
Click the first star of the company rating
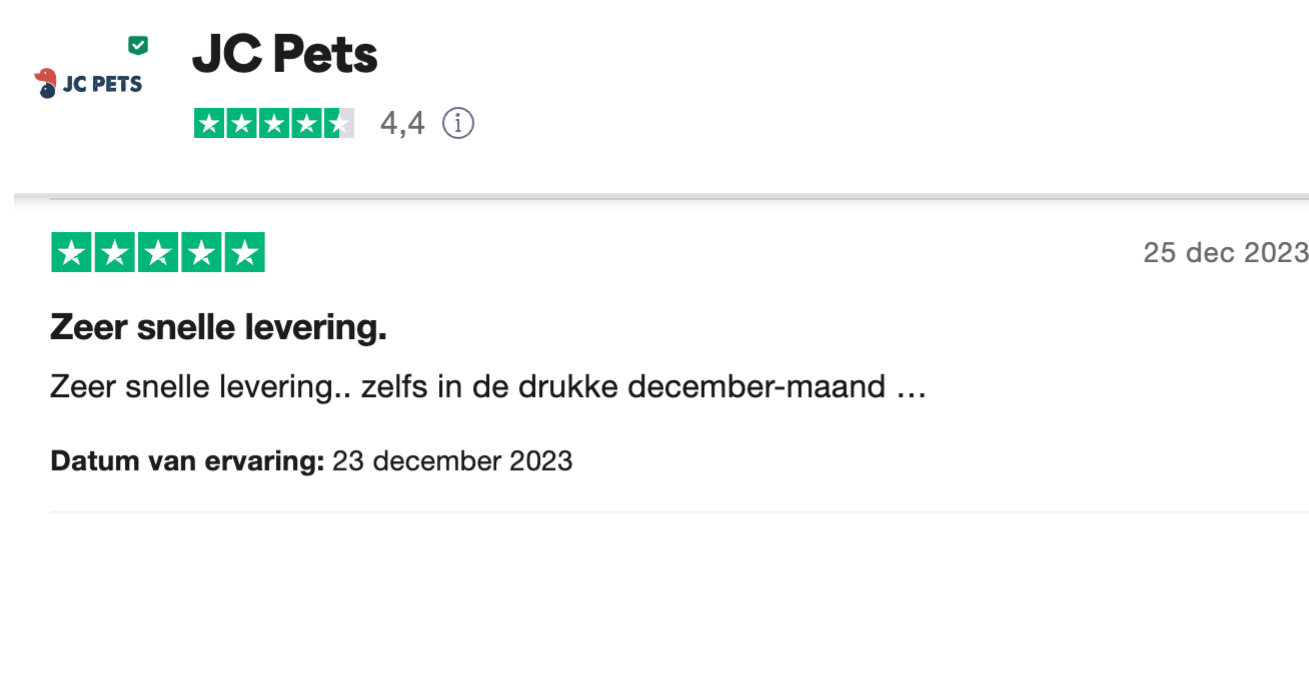click(x=210, y=124)
